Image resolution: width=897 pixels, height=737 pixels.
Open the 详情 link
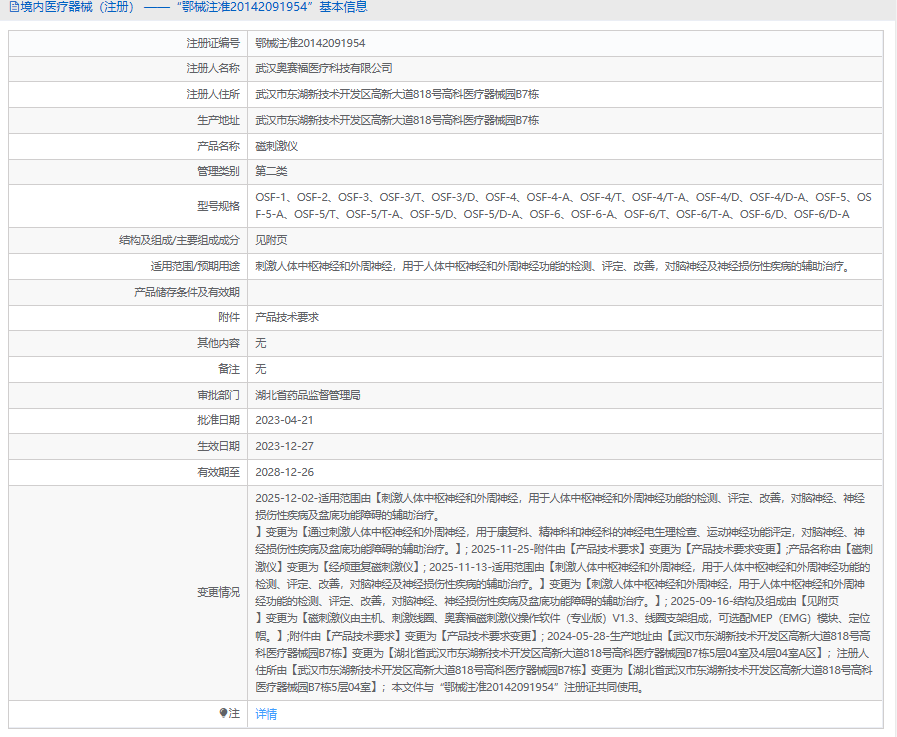click(x=266, y=714)
